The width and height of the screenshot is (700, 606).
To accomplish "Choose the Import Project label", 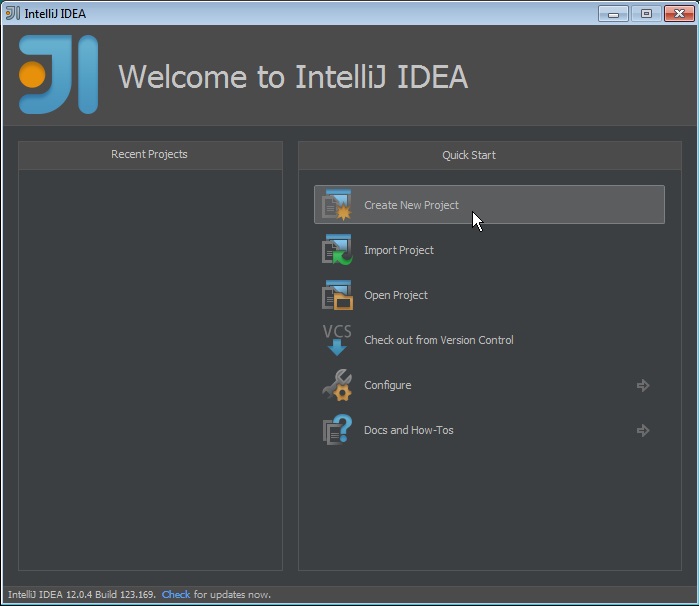I will (x=399, y=250).
